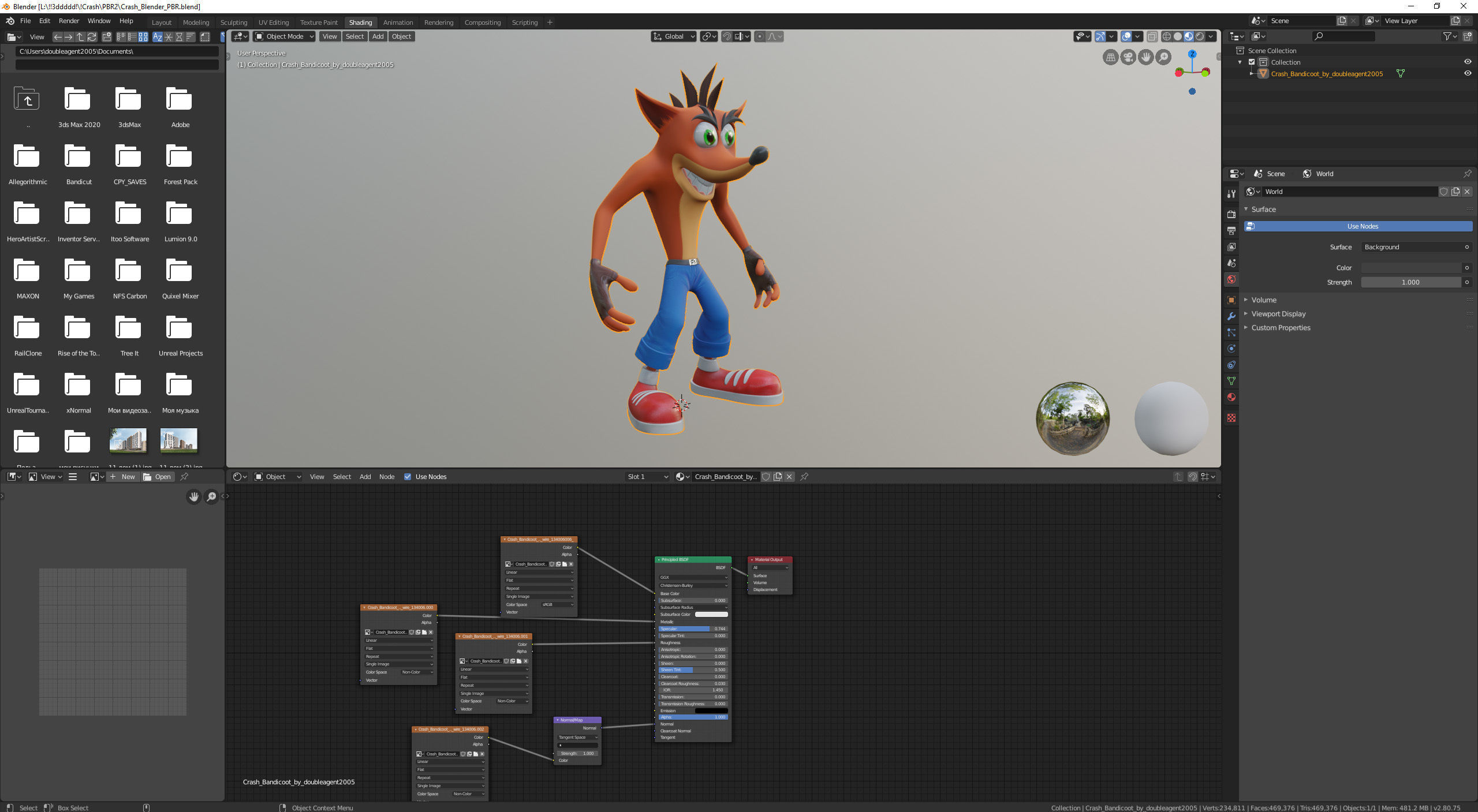Screen dimensions: 1478x812
Task: Open viewport shading options dropdown arrow
Action: (1211, 36)
